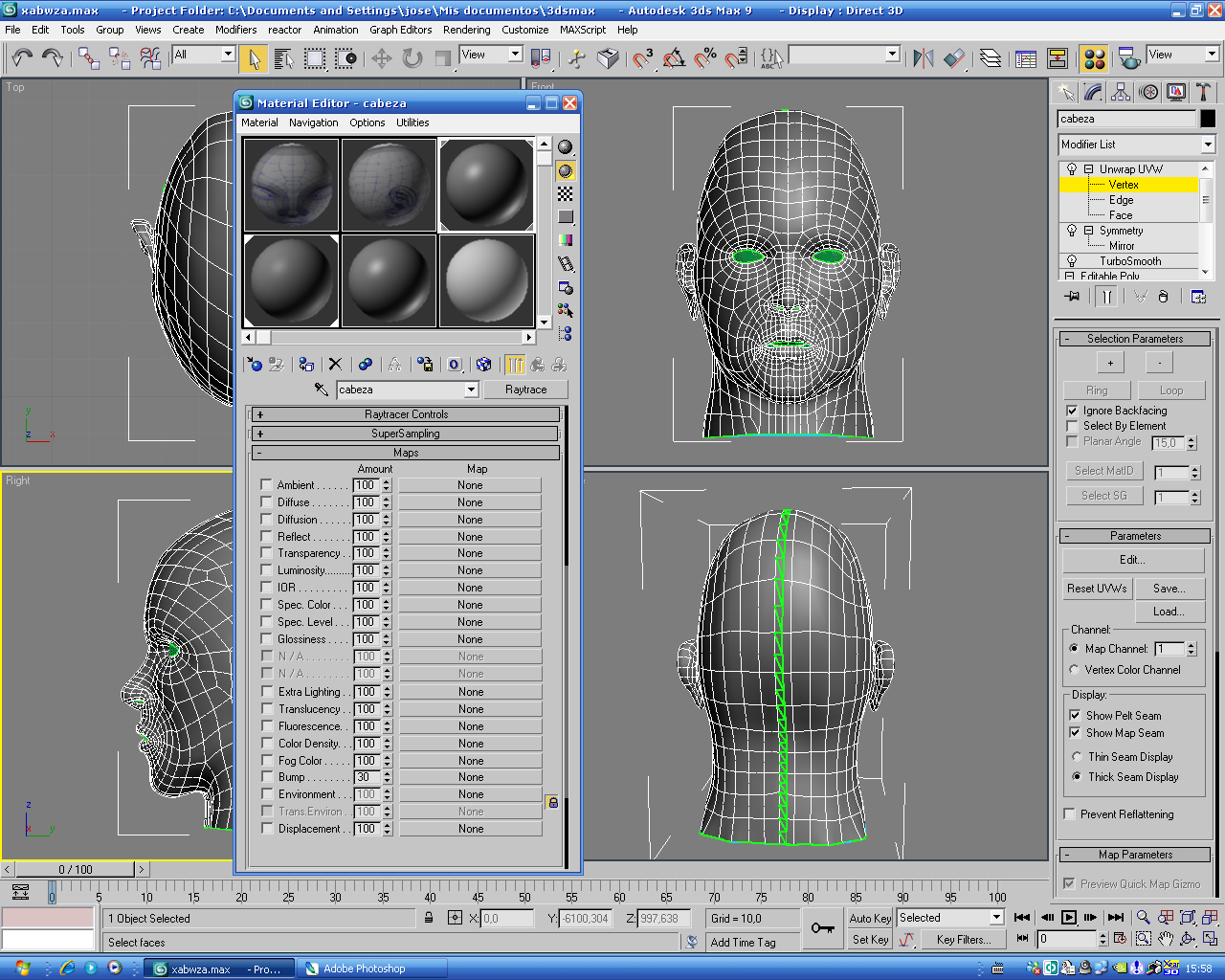This screenshot has width=1225, height=980.
Task: Open the Graph Editors menu
Action: click(400, 30)
